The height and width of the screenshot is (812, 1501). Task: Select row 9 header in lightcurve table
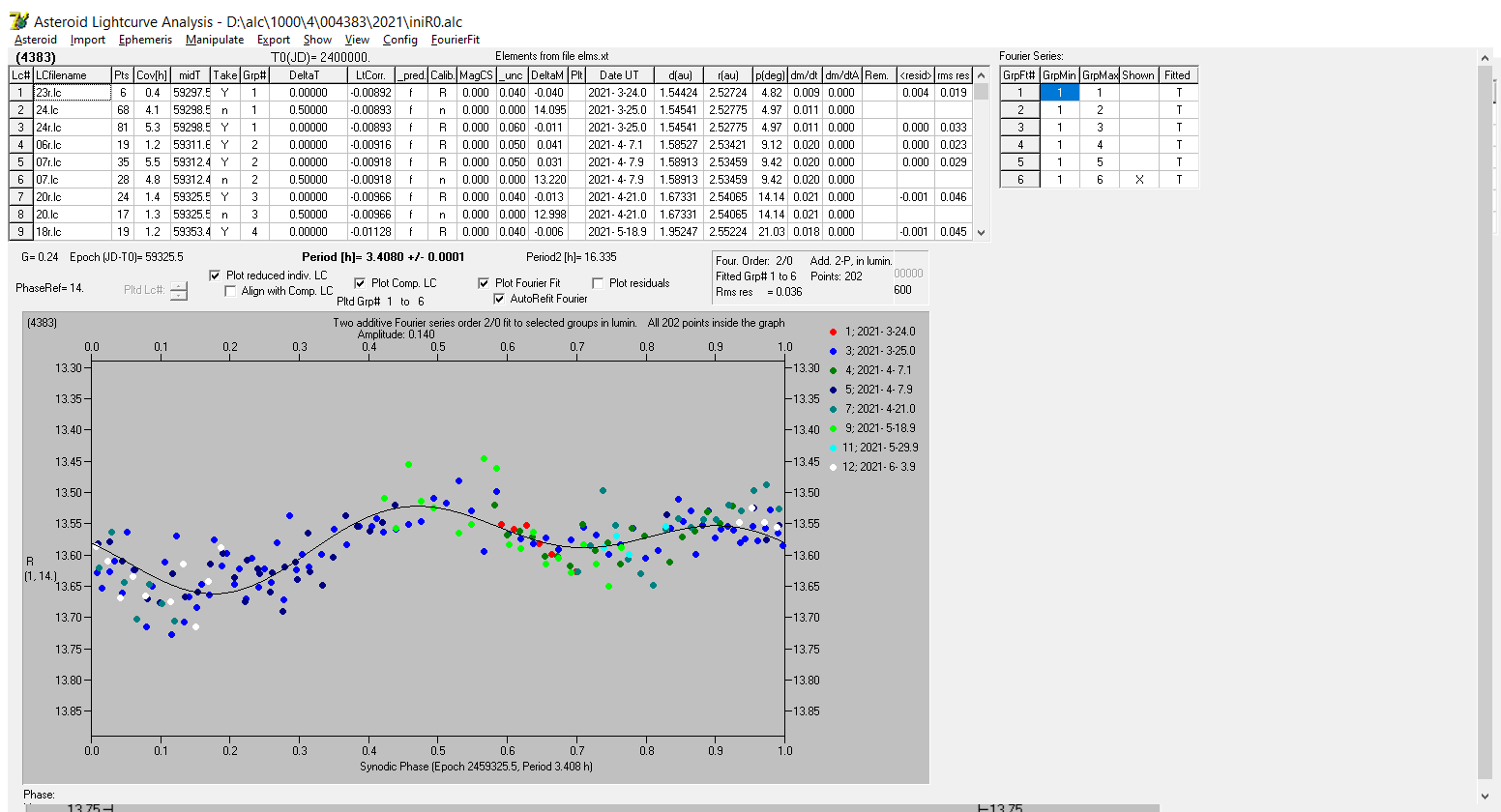click(x=20, y=232)
